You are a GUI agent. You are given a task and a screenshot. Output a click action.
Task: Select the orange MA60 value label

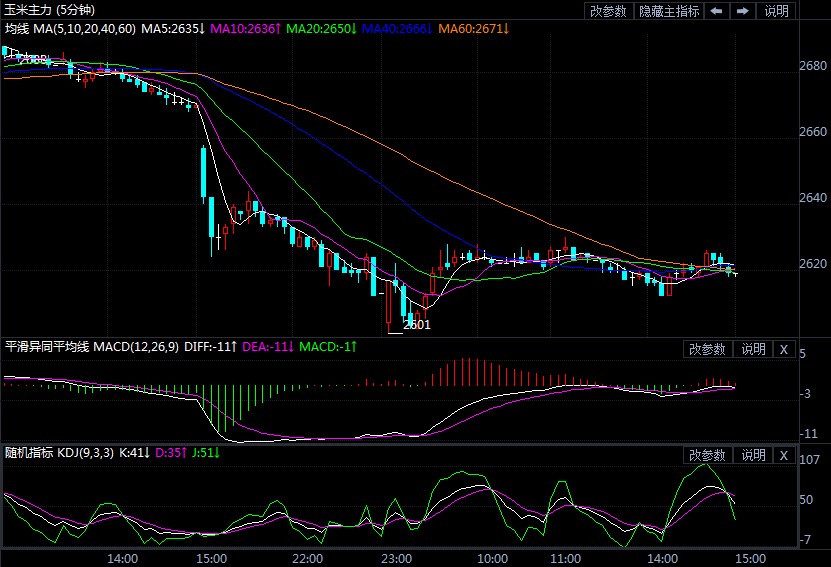474,29
